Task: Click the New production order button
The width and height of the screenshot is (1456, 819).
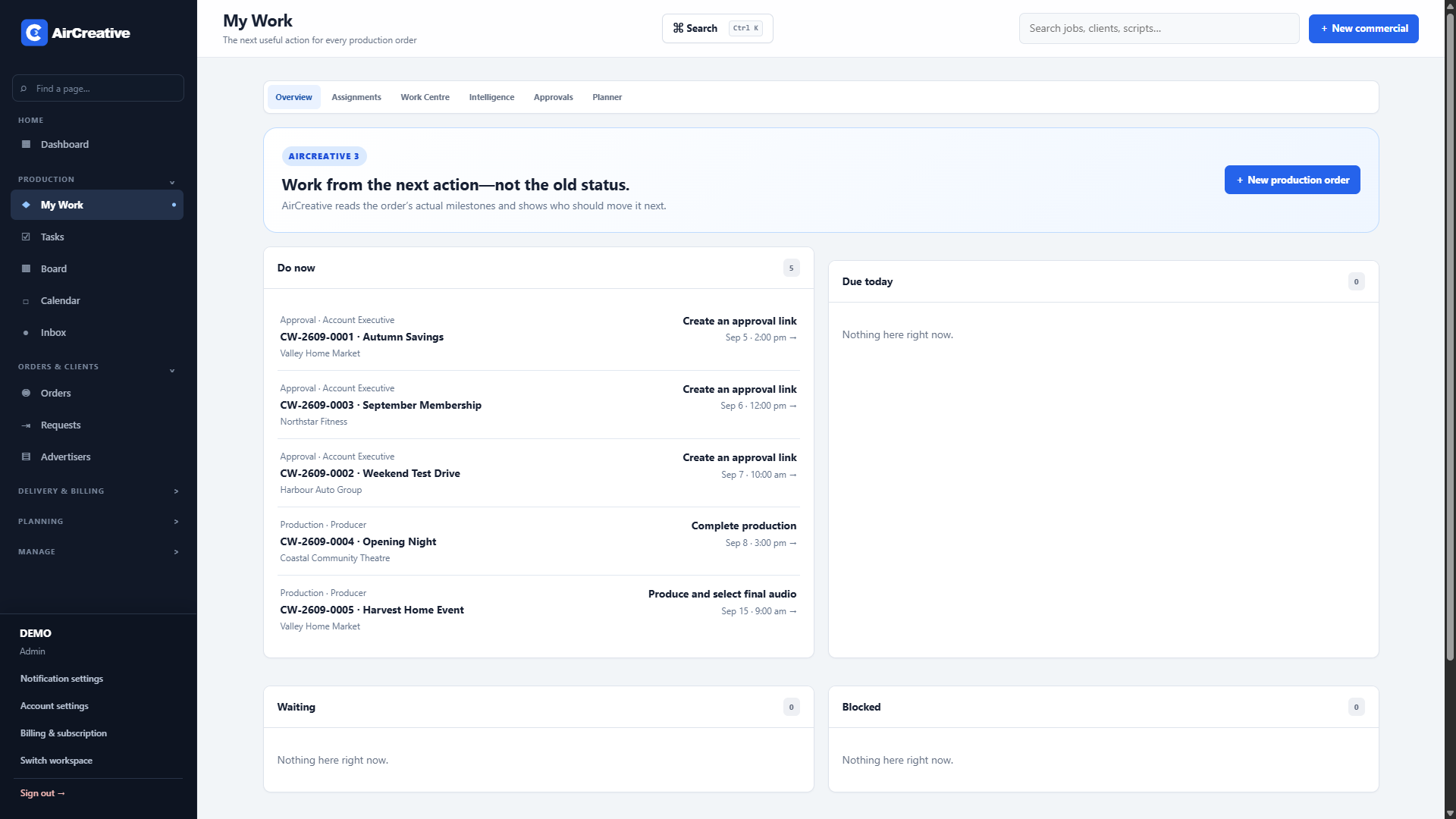Action: [x=1292, y=180]
